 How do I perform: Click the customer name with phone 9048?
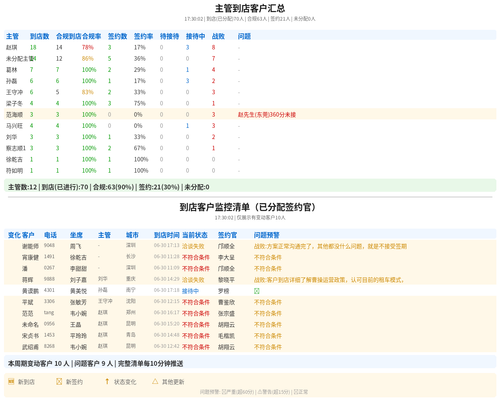30,246
